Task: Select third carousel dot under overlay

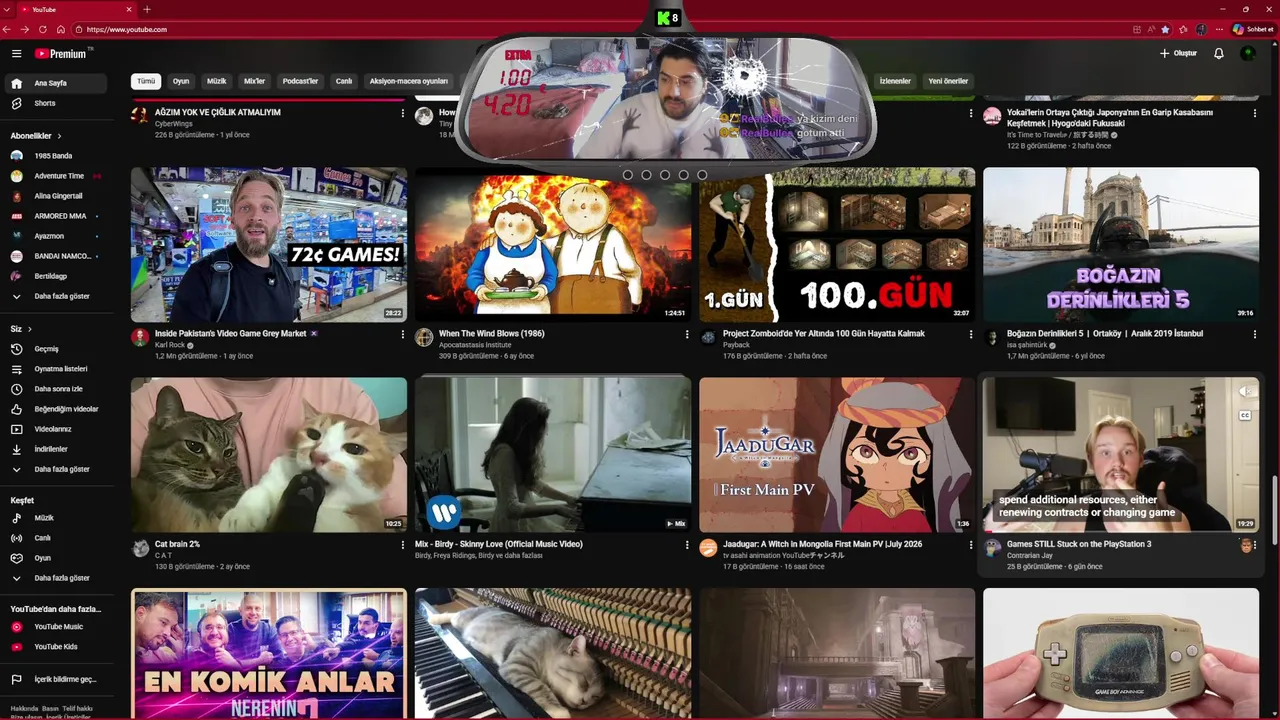Action: [665, 175]
